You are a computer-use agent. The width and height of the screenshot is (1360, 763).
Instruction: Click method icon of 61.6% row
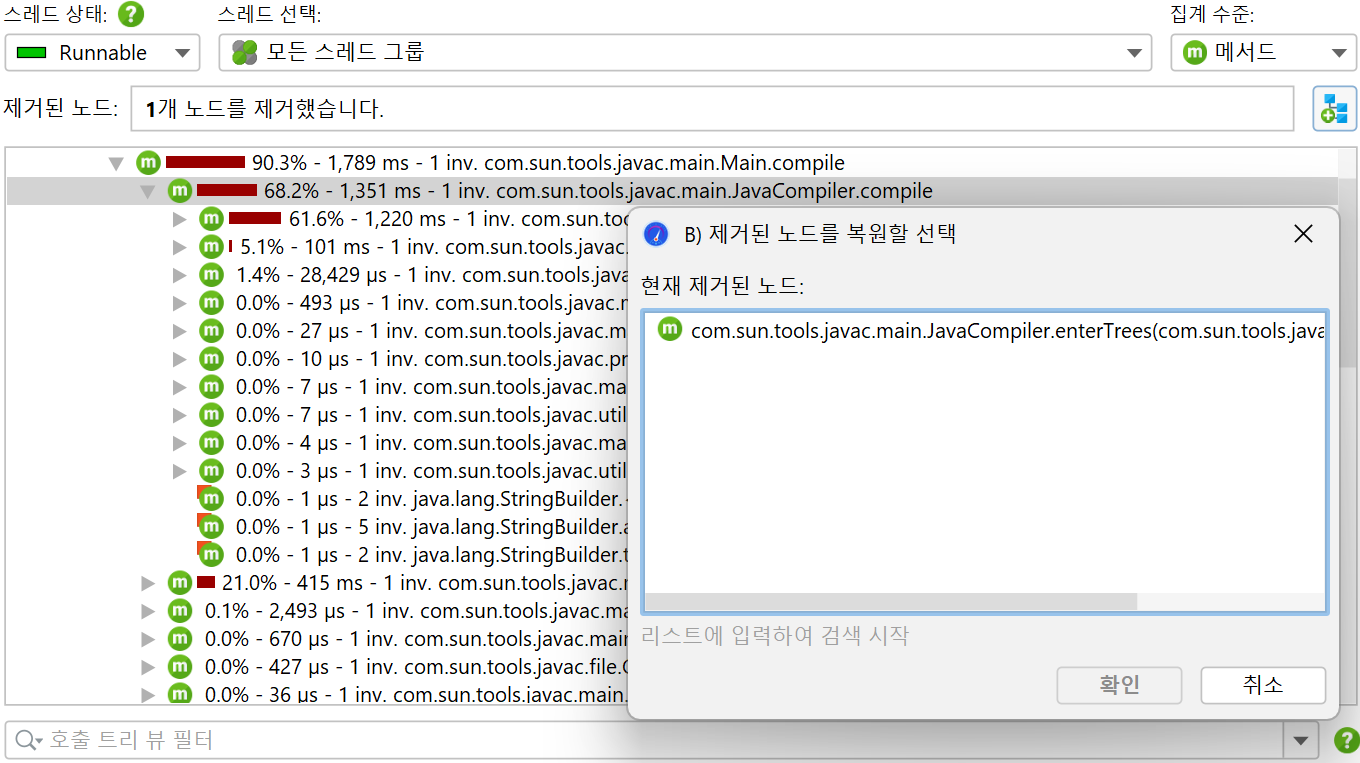(x=211, y=219)
